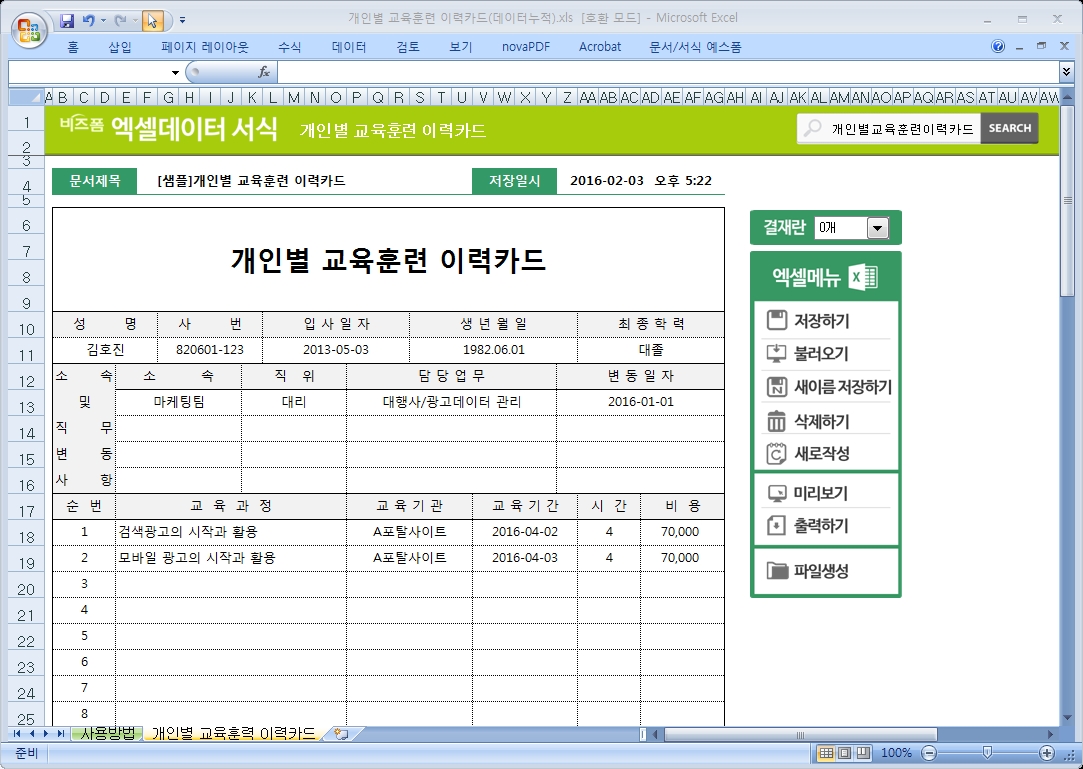Click the insert new worksheet tab icon

point(342,734)
